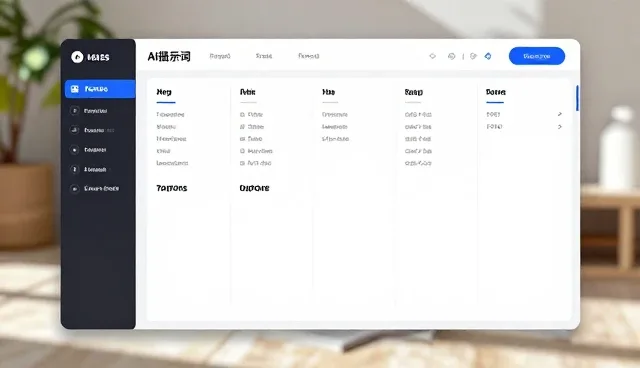Select the fourth column heading
This screenshot has width=640, height=368.
pyautogui.click(x=414, y=92)
